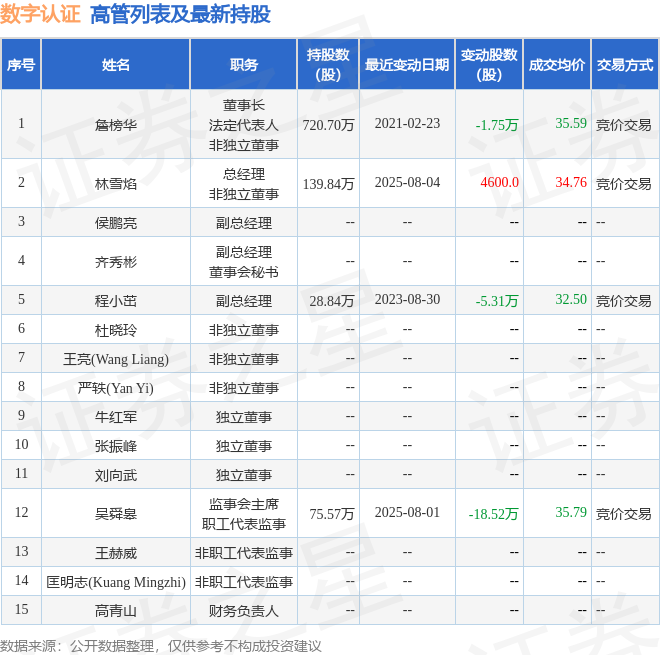Click the -1.75万 change value

[497, 125]
